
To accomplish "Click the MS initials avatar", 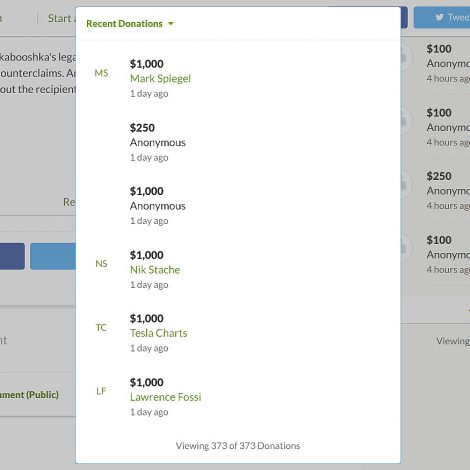I will [101, 73].
